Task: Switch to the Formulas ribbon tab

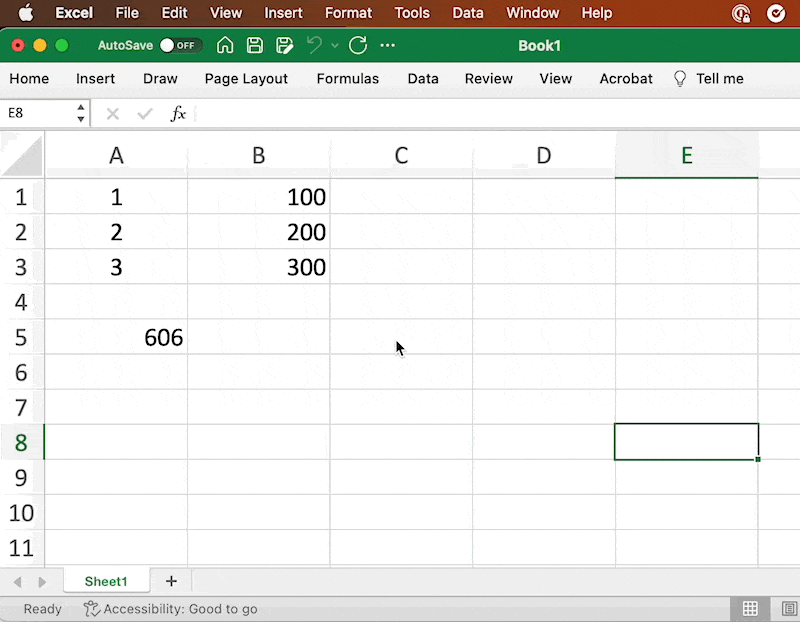Action: 347,79
